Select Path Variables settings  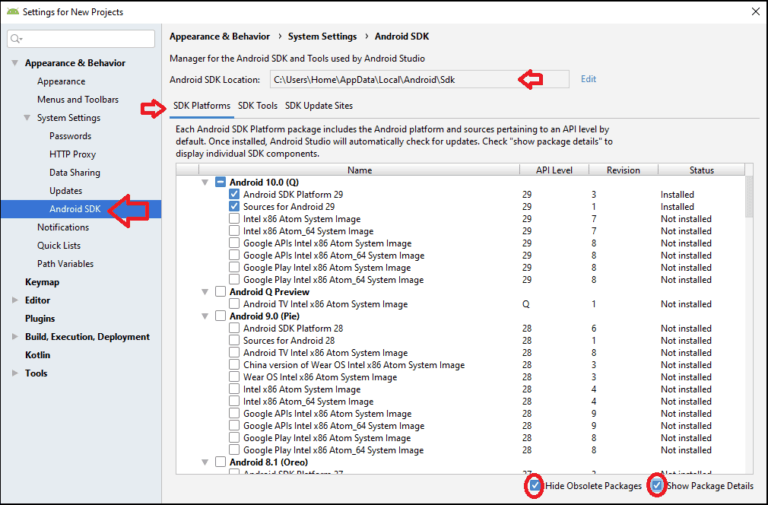[65, 264]
